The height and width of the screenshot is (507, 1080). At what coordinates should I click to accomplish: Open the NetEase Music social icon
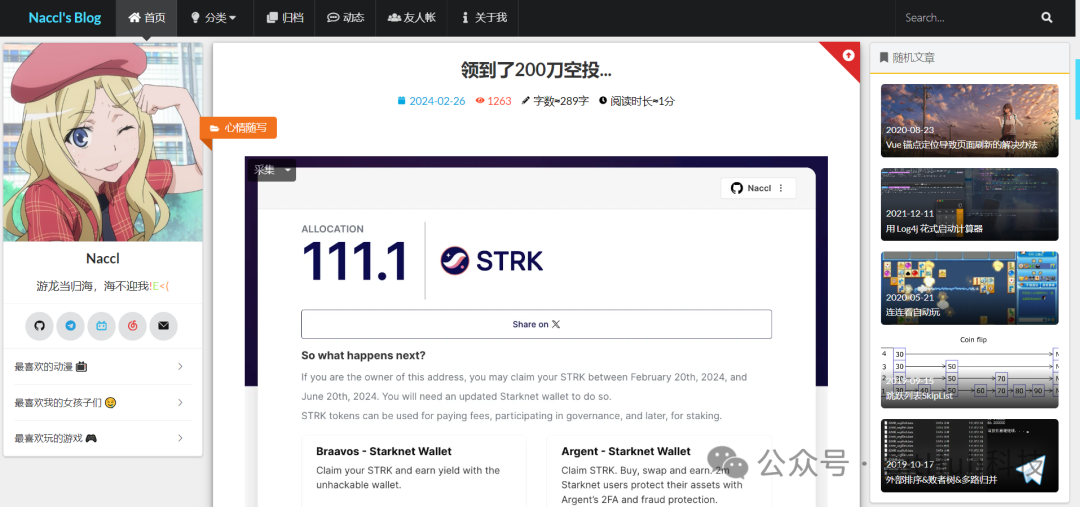pos(132,326)
